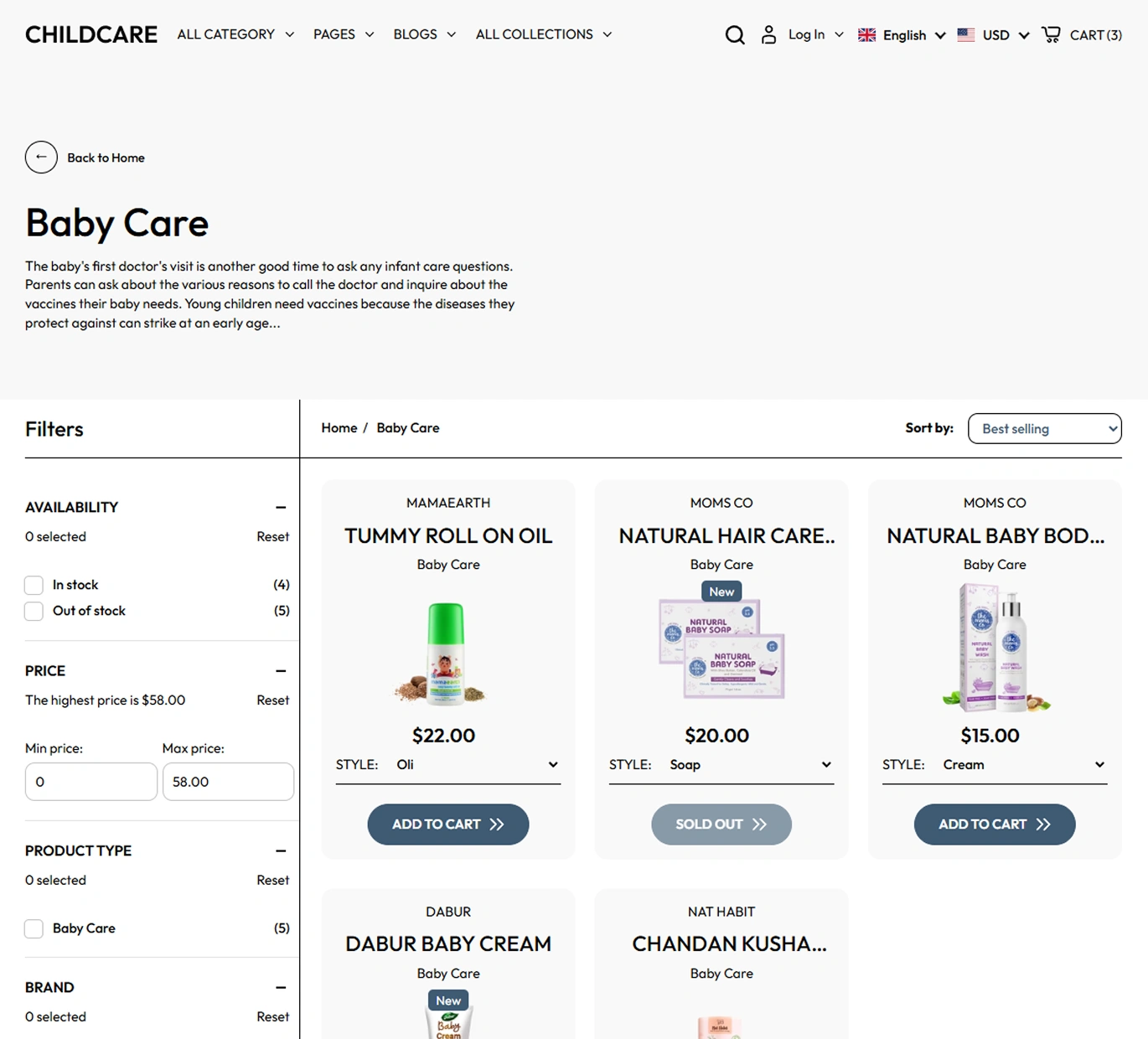The image size is (1148, 1039).
Task: Reset the Price filter
Action: pos(272,700)
